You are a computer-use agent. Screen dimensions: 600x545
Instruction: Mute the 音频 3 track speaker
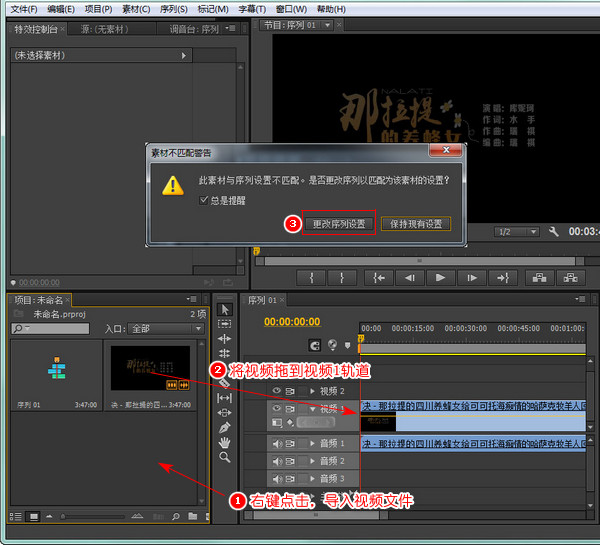click(x=277, y=479)
